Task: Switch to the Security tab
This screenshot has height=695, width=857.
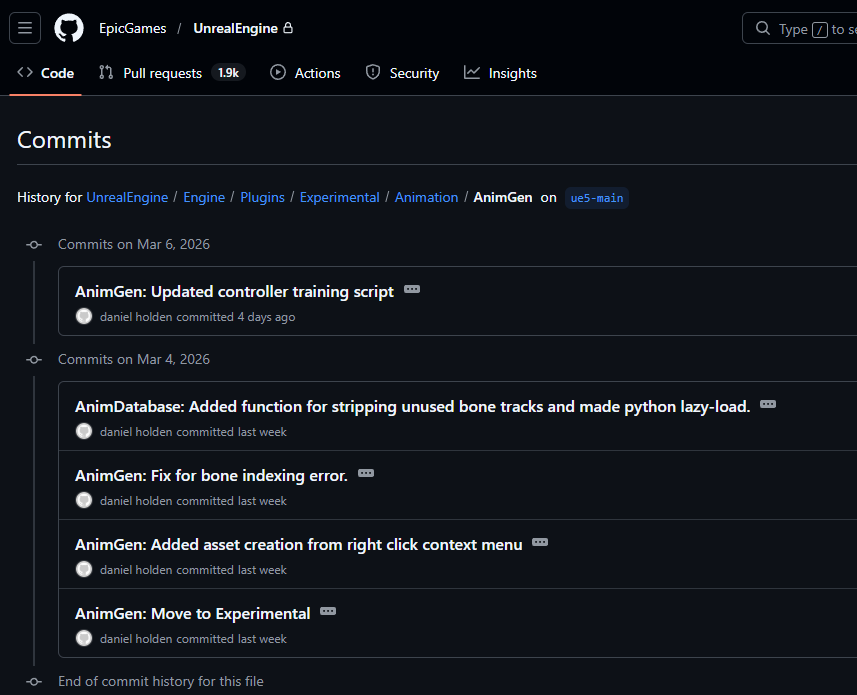Action: (402, 73)
